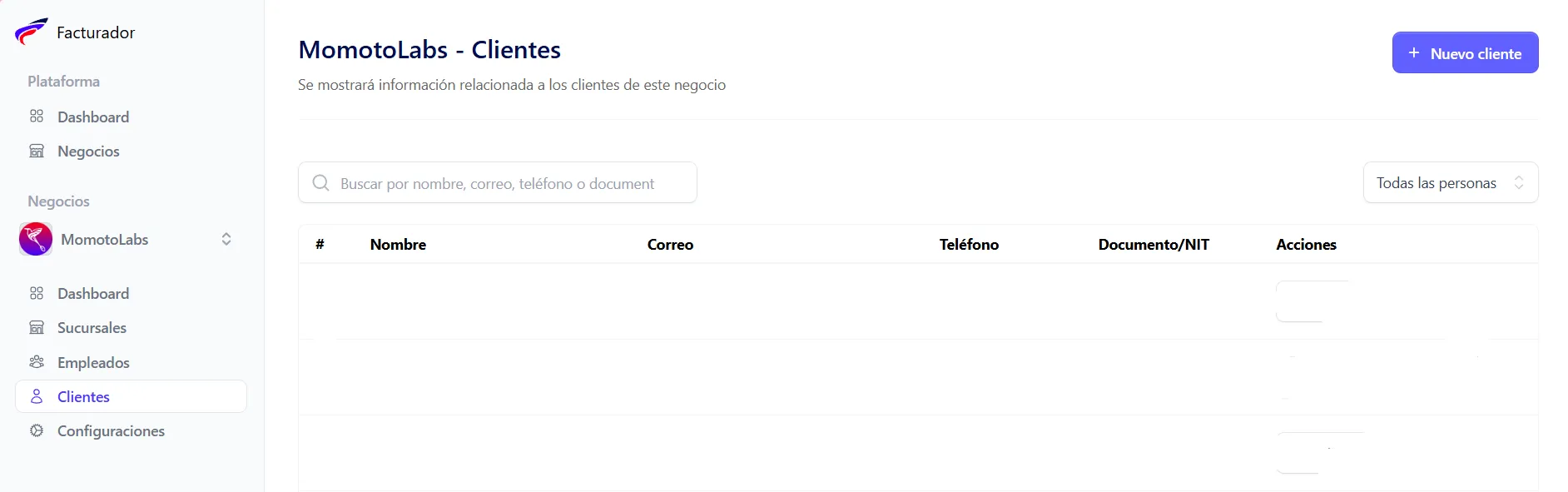Click the magnifier search icon
The height and width of the screenshot is (492, 1568).
click(320, 182)
